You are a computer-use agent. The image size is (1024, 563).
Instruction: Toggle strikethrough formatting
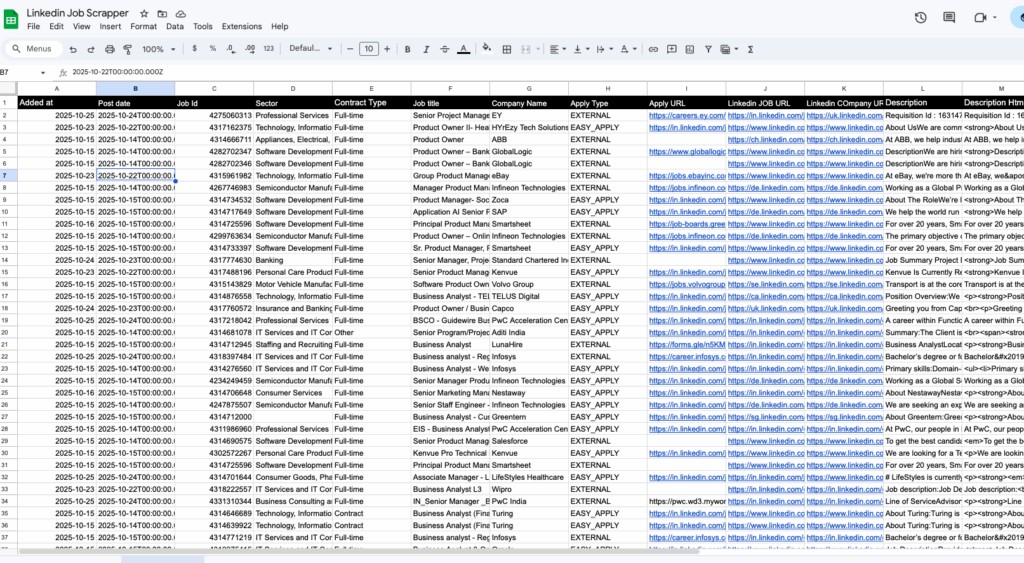(445, 49)
